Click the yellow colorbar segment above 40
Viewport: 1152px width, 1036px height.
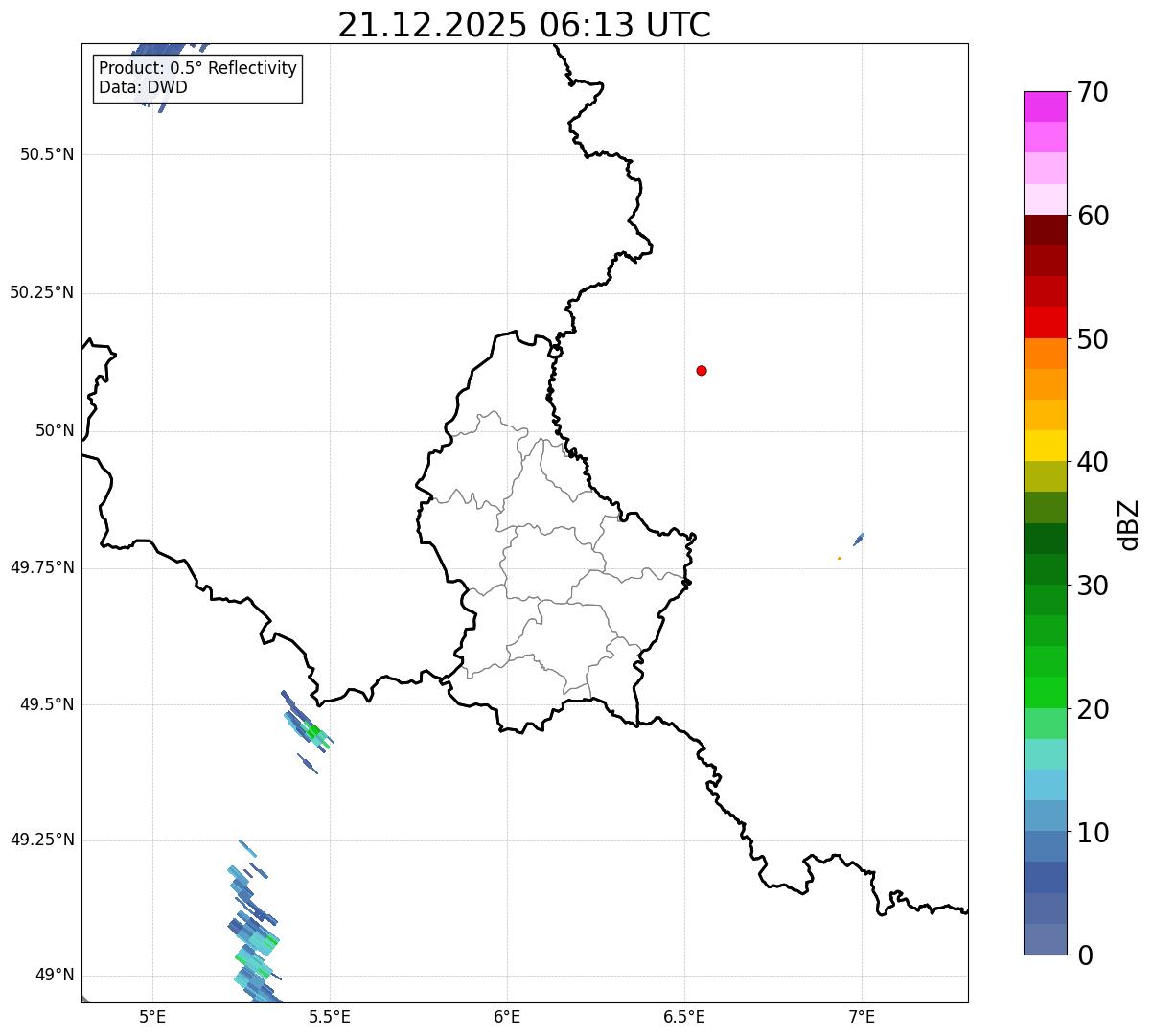coord(1045,447)
